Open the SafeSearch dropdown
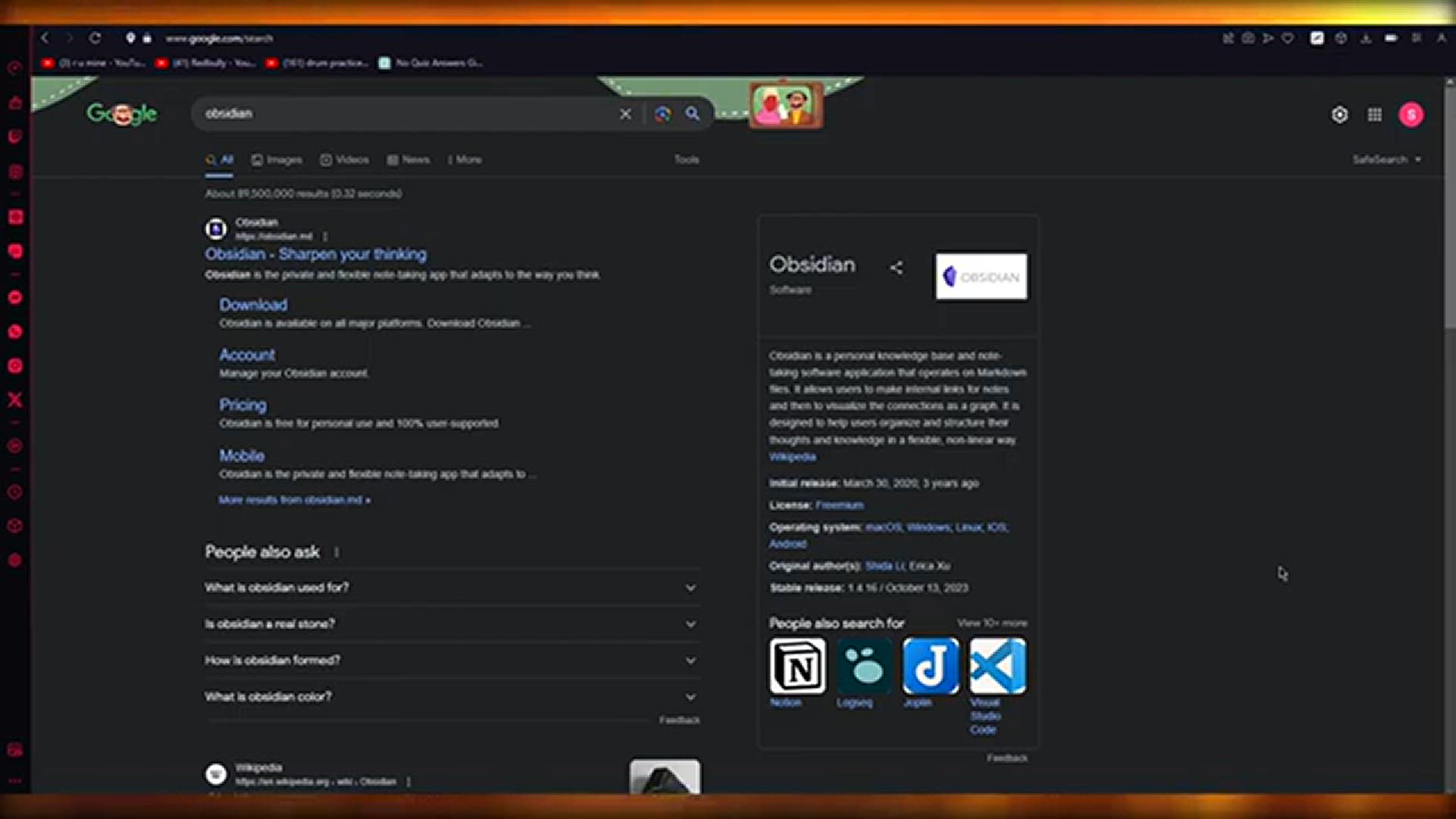This screenshot has width=1456, height=819. pyautogui.click(x=1387, y=159)
